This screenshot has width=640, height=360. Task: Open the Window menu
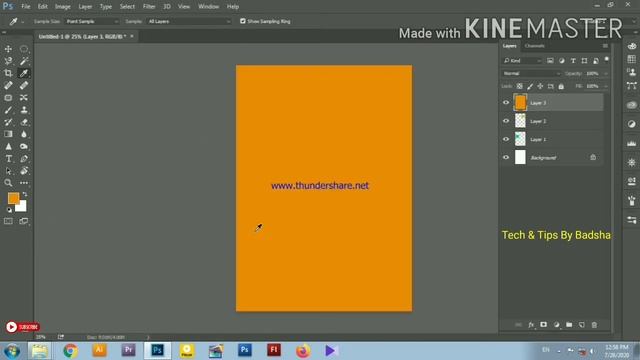209,7
